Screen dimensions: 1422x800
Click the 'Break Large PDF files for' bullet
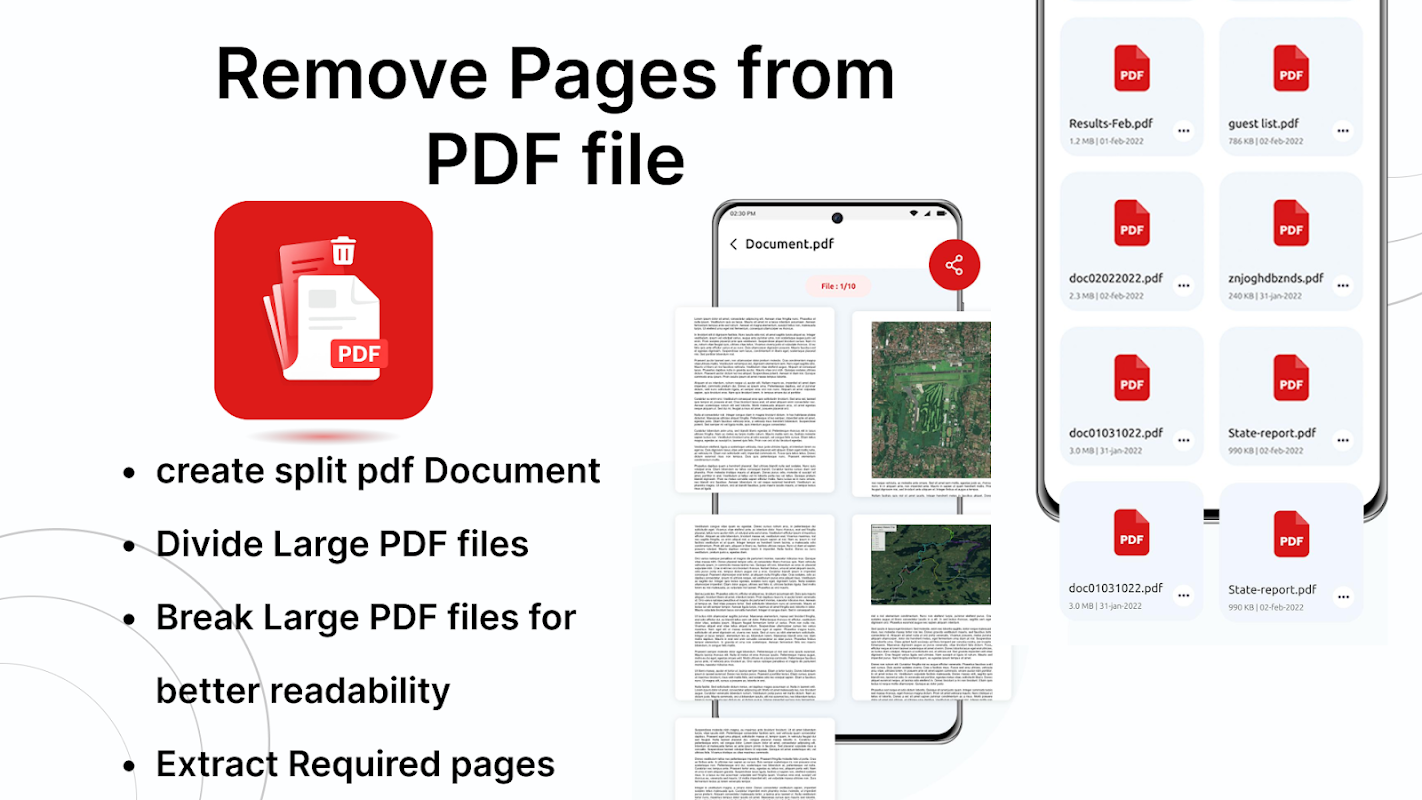[366, 617]
